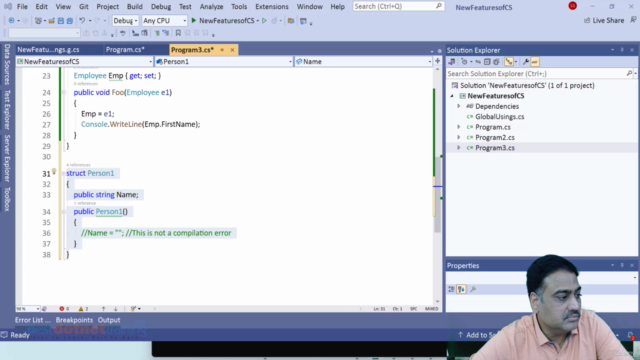Toggle Preview Selected Items in Solution Explorer

[535, 62]
